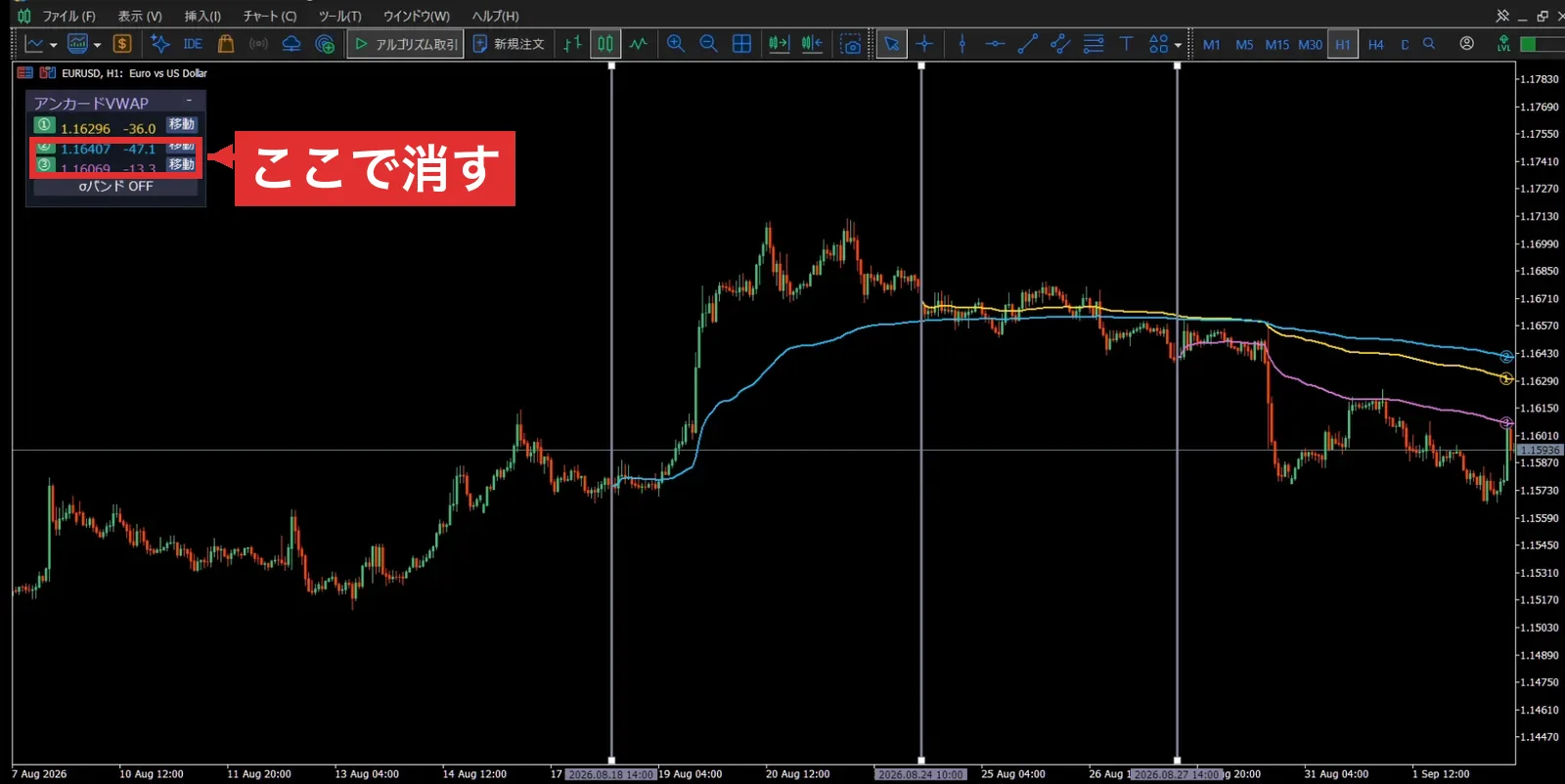
Task: Select the equidistant channel tool
Action: point(1060,44)
